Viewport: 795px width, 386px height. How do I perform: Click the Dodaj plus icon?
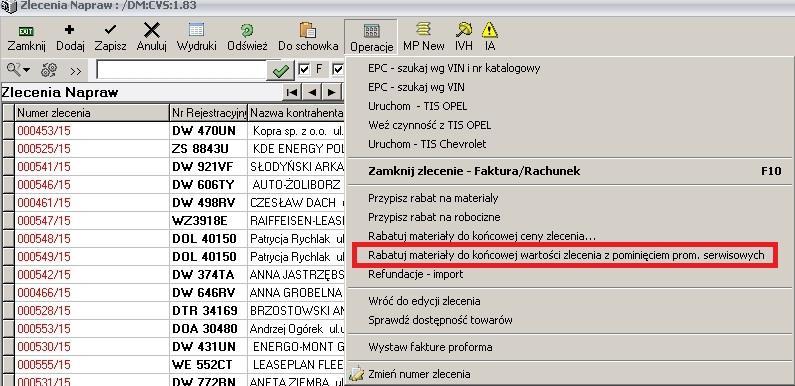pos(70,30)
